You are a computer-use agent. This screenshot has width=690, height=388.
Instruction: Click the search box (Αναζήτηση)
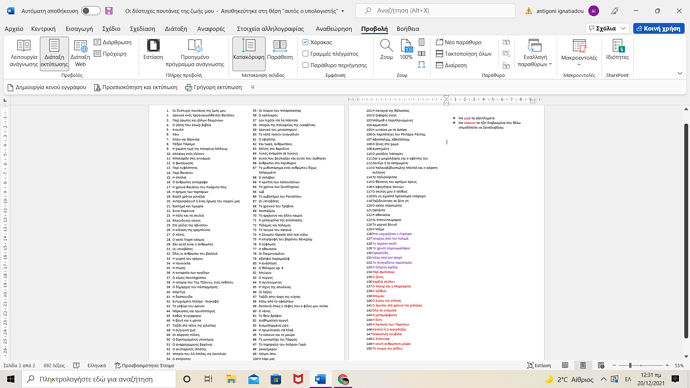point(435,11)
